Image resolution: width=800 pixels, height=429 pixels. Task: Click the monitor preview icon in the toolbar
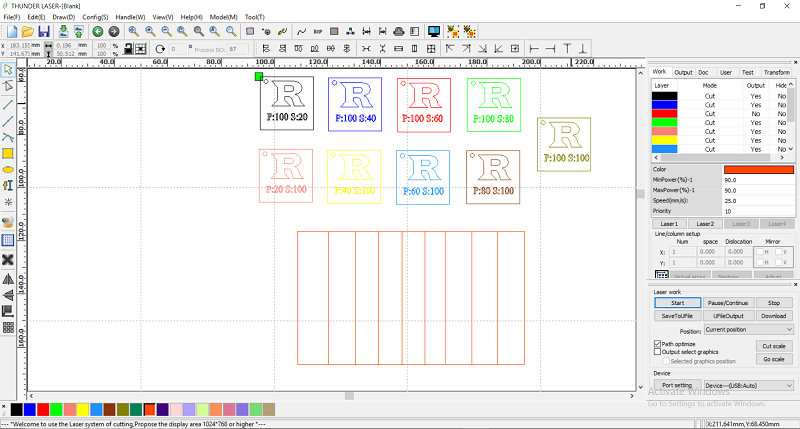pyautogui.click(x=434, y=32)
